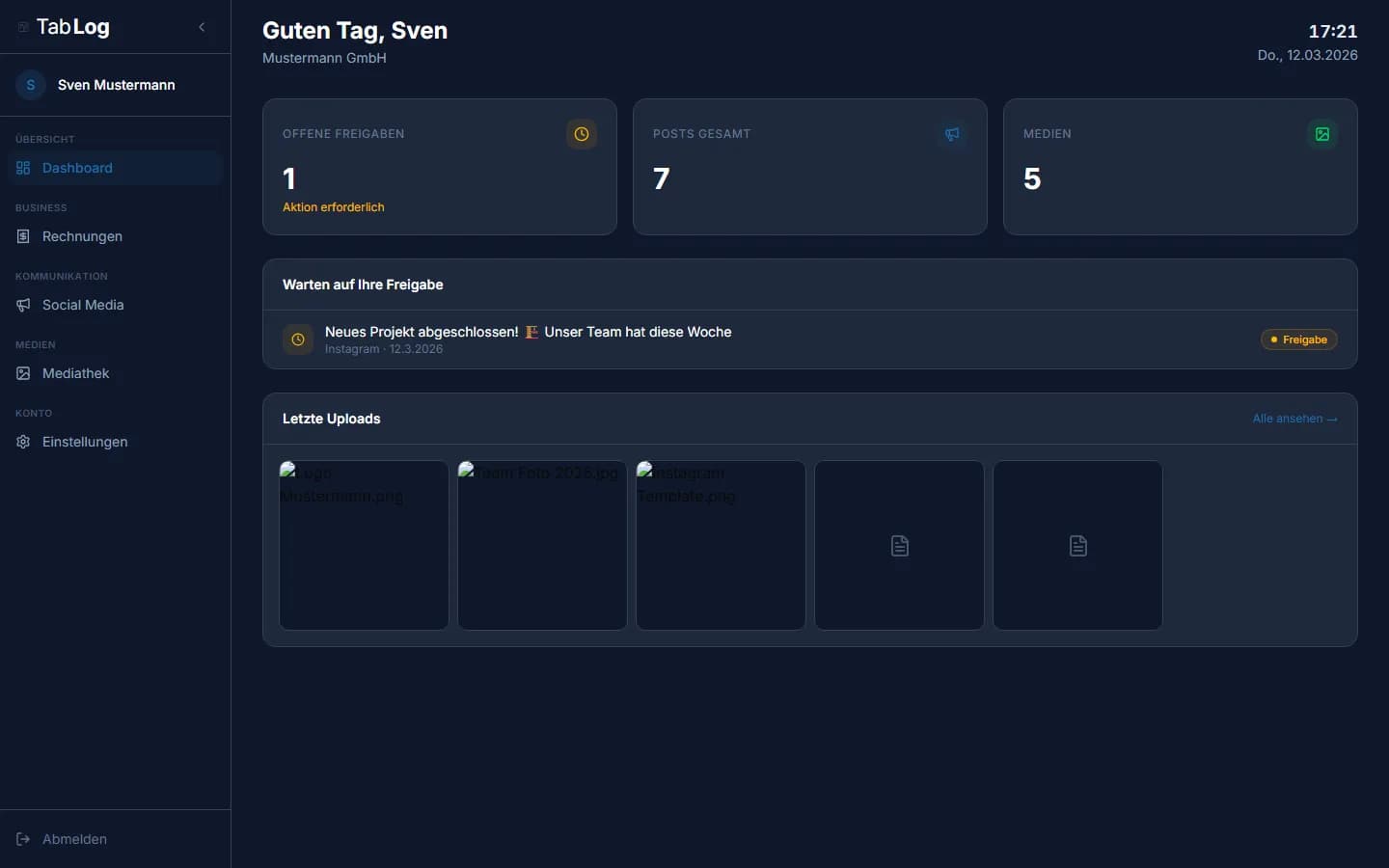Click the image icon in Medien card

[x=1322, y=134]
